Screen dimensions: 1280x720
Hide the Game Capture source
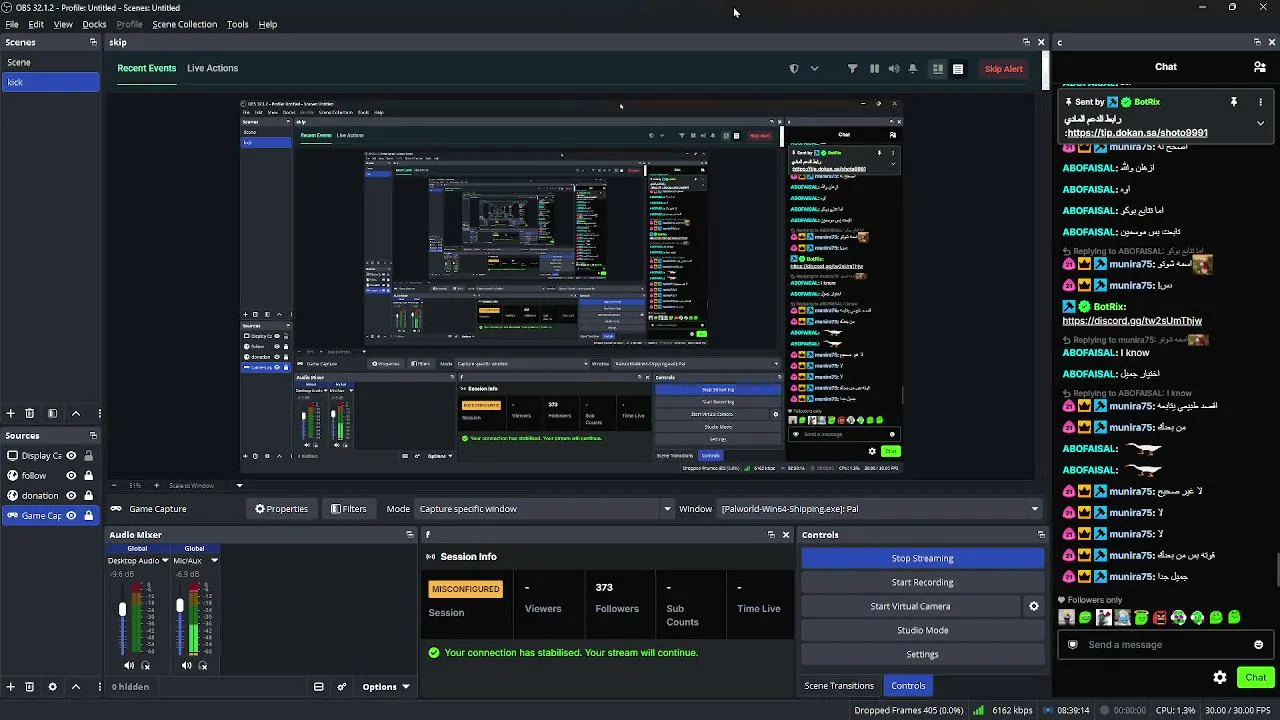pos(71,516)
